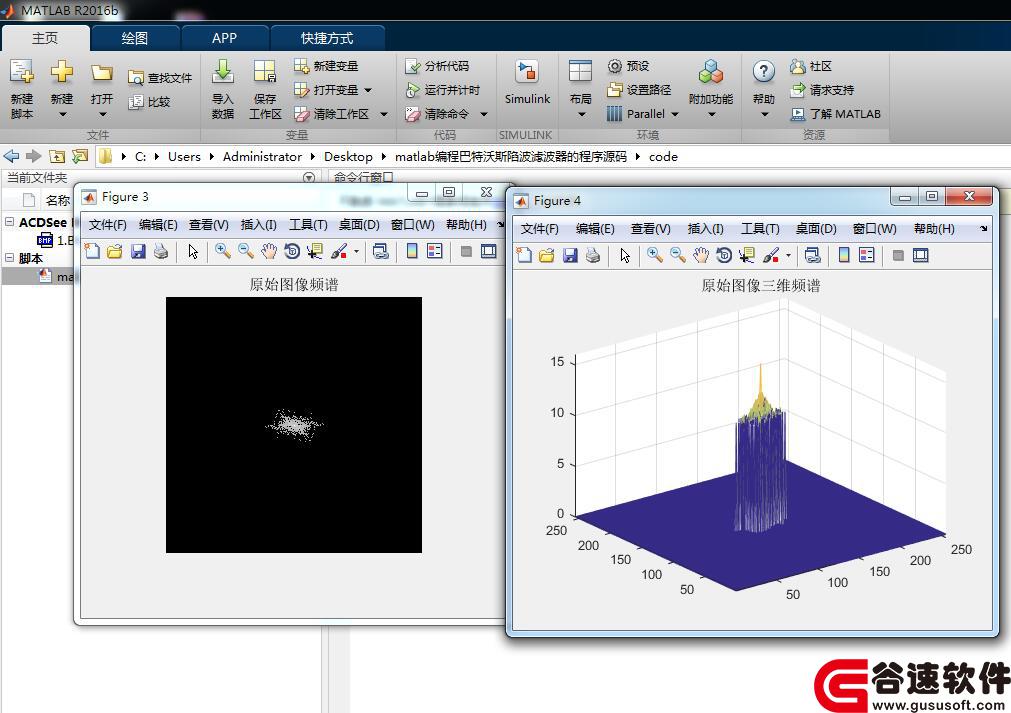This screenshot has height=713, width=1011.
Task: Click Analyze Code (分析代码)
Action: click(437, 66)
